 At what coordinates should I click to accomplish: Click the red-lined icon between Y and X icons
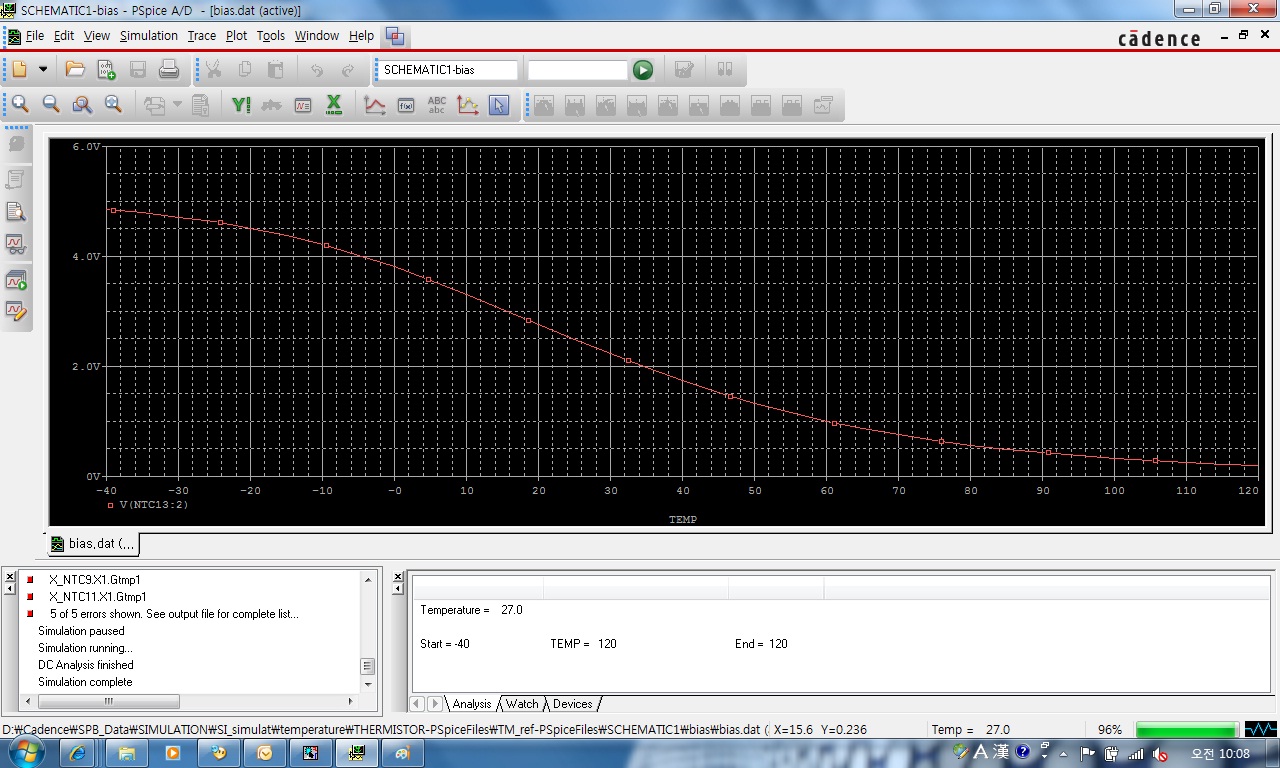coord(303,104)
